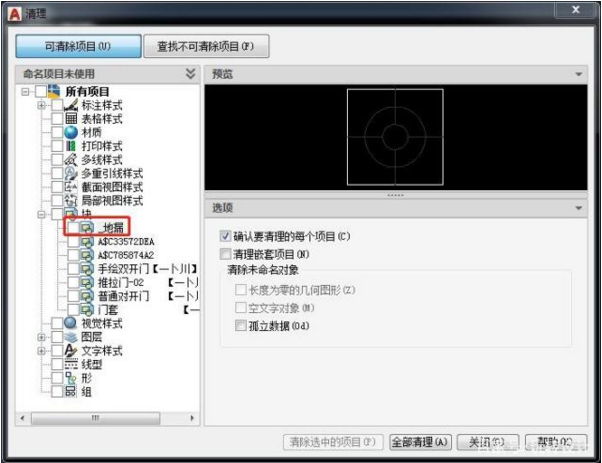Click the 多重引线样式 icon
This screenshot has width=602, height=463.
pyautogui.click(x=71, y=173)
